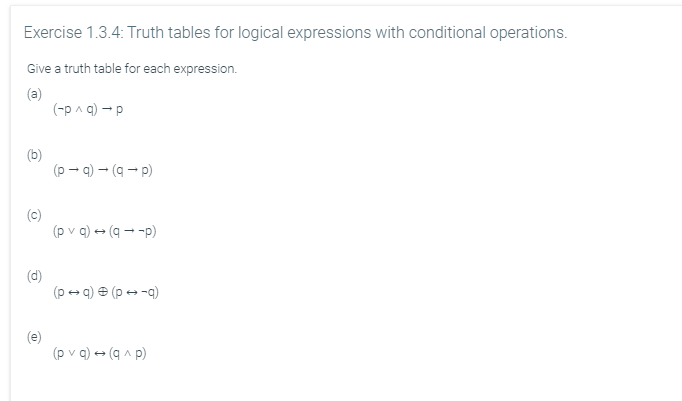Click the AND symbol in expression (a)
Viewport: 682px width, 401px height.
click(79, 110)
